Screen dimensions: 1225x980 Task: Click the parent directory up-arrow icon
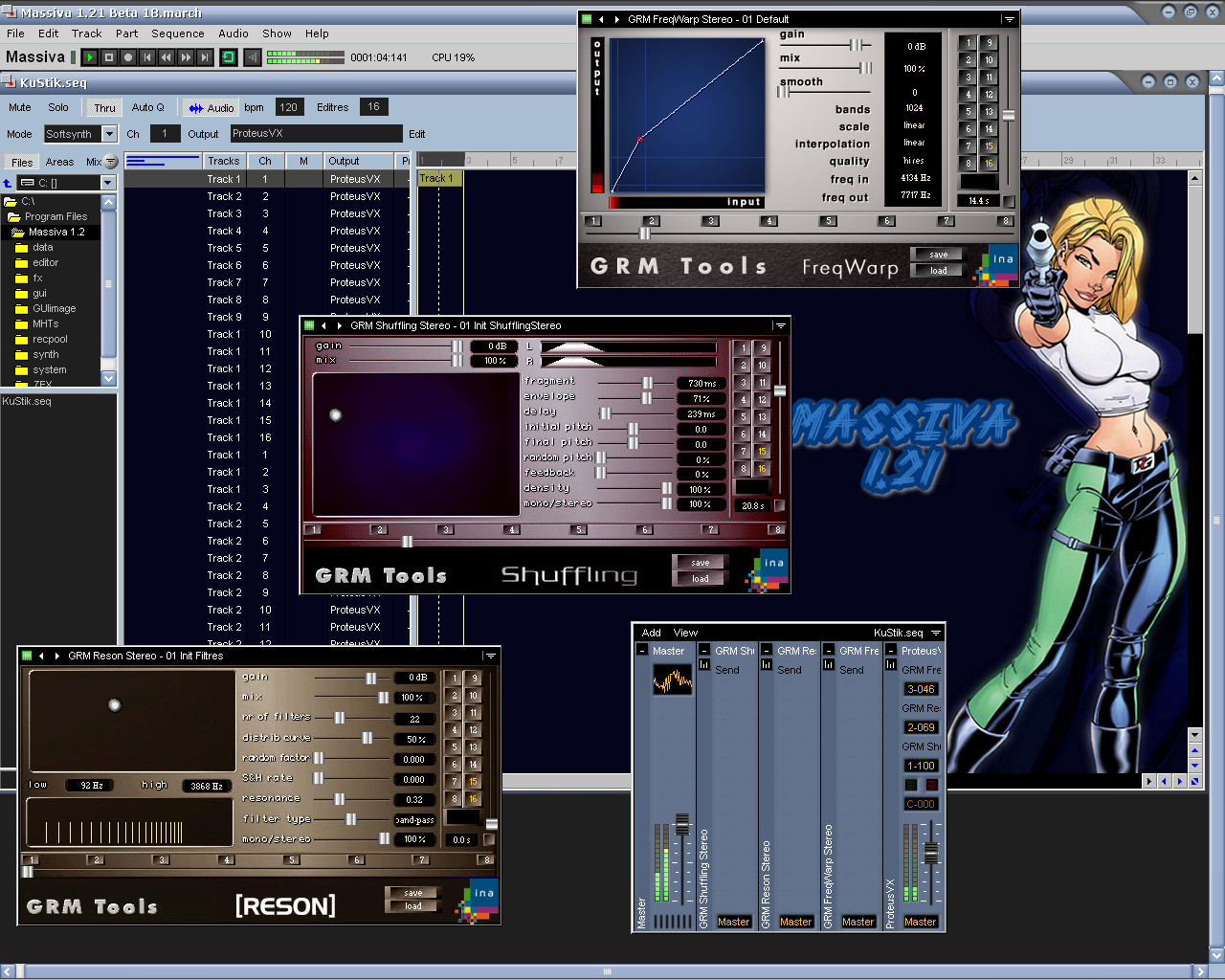coord(8,183)
